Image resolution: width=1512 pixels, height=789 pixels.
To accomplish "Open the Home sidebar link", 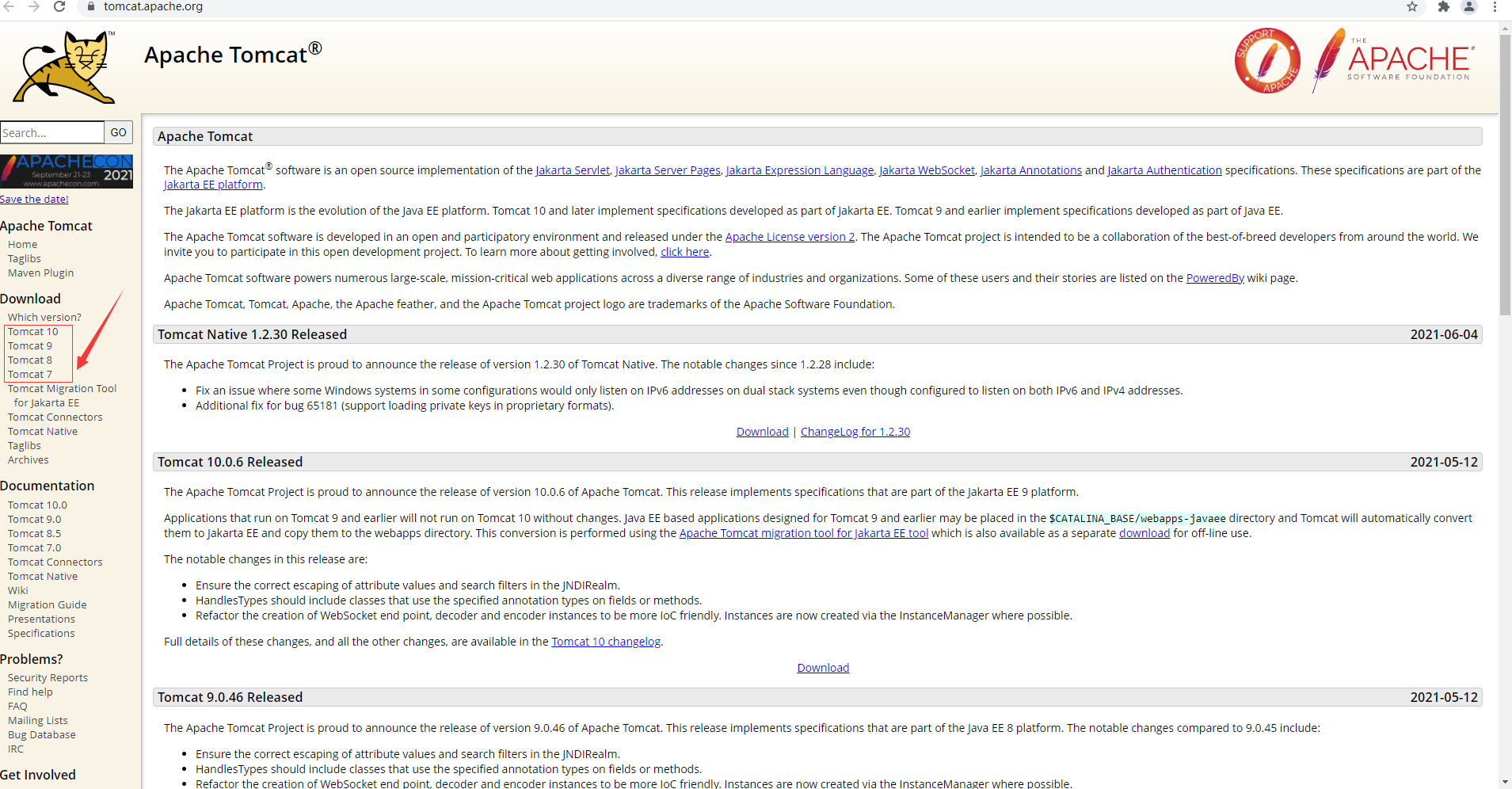I will (23, 245).
